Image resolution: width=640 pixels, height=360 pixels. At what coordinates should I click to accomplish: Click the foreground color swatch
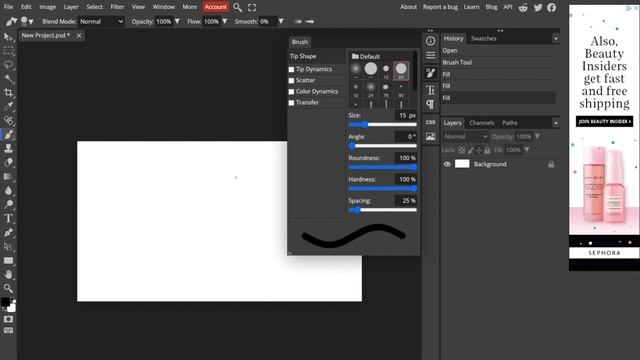[5, 302]
